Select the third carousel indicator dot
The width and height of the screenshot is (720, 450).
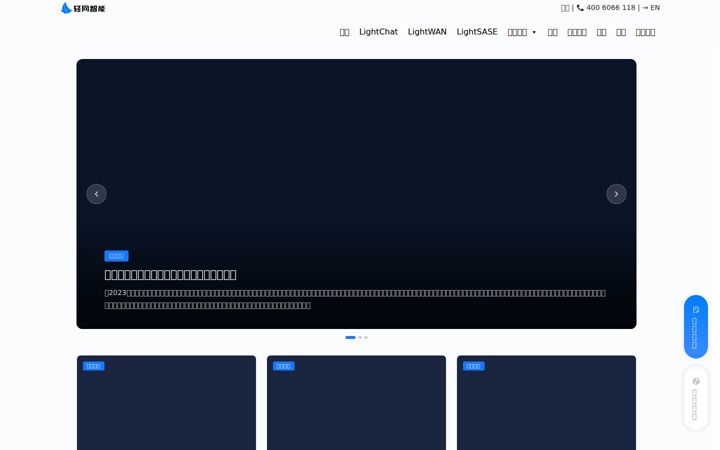click(366, 338)
